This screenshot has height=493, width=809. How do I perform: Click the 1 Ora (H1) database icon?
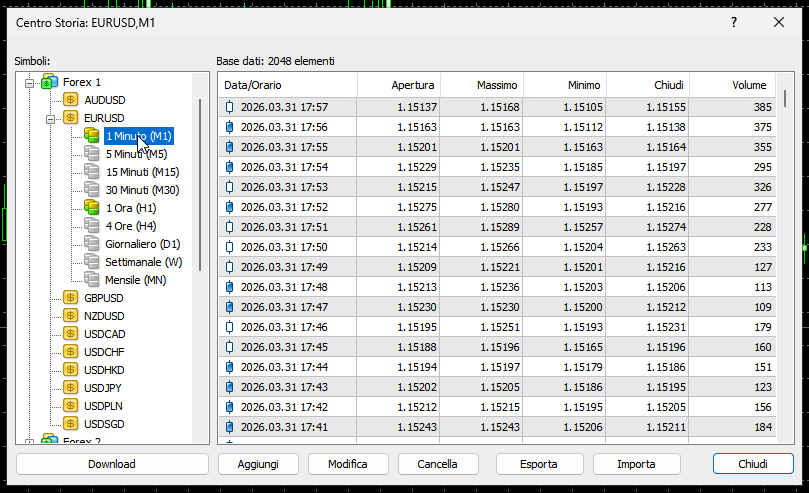(x=91, y=208)
